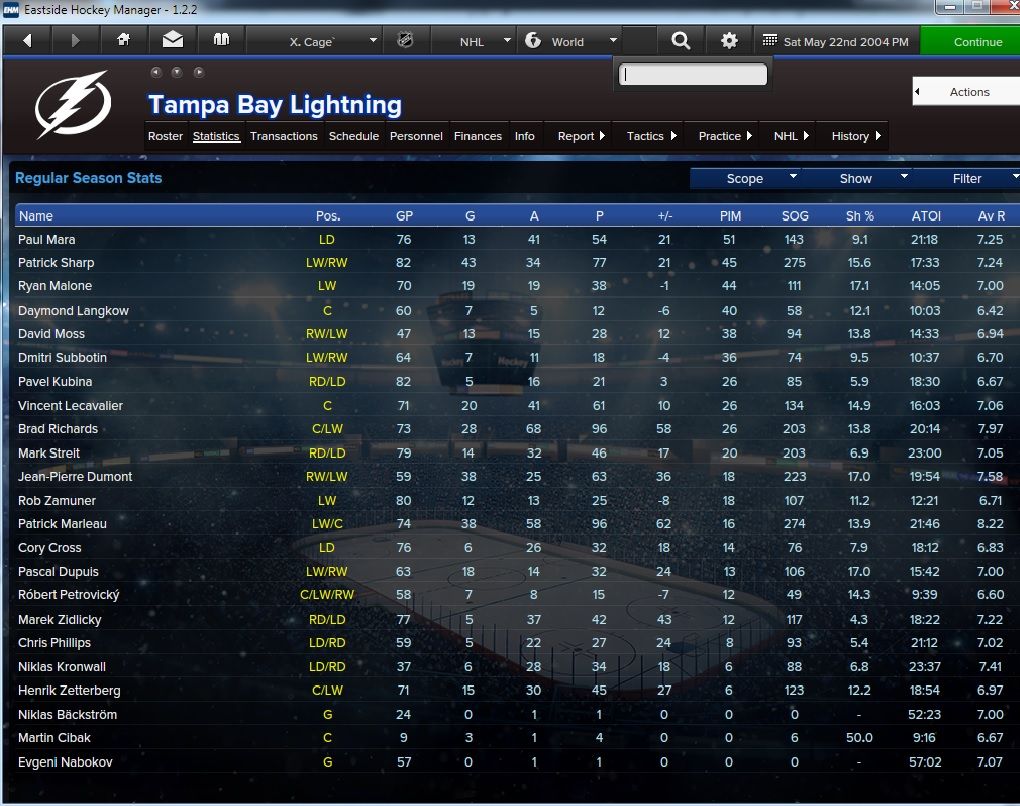Screen dimensions: 1020x806
Task: Sort by the ATOI column header
Action: click(926, 216)
